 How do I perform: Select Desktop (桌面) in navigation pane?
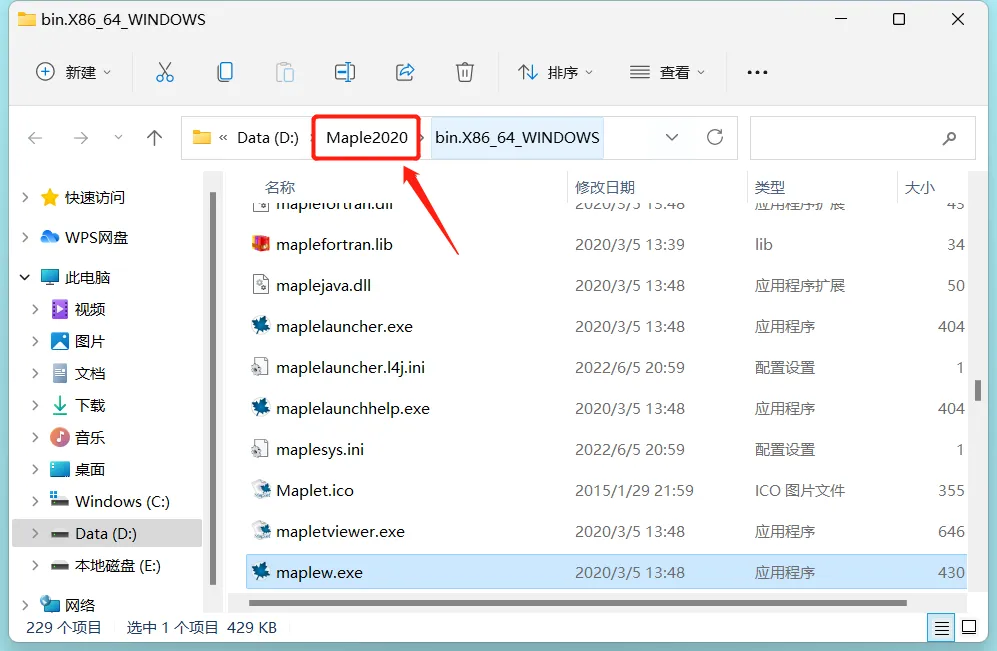tap(90, 469)
